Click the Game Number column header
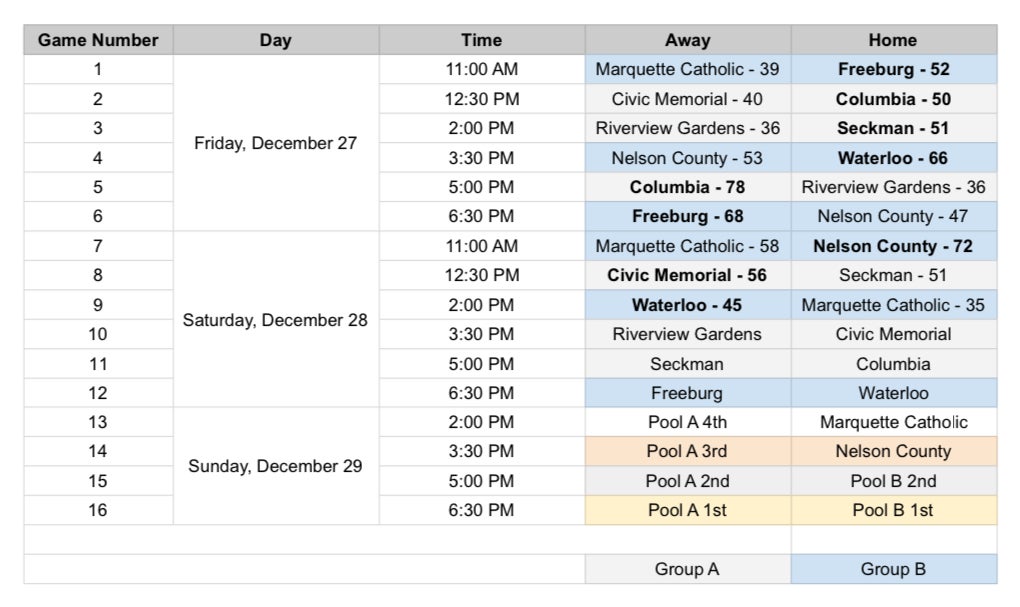 tap(98, 40)
